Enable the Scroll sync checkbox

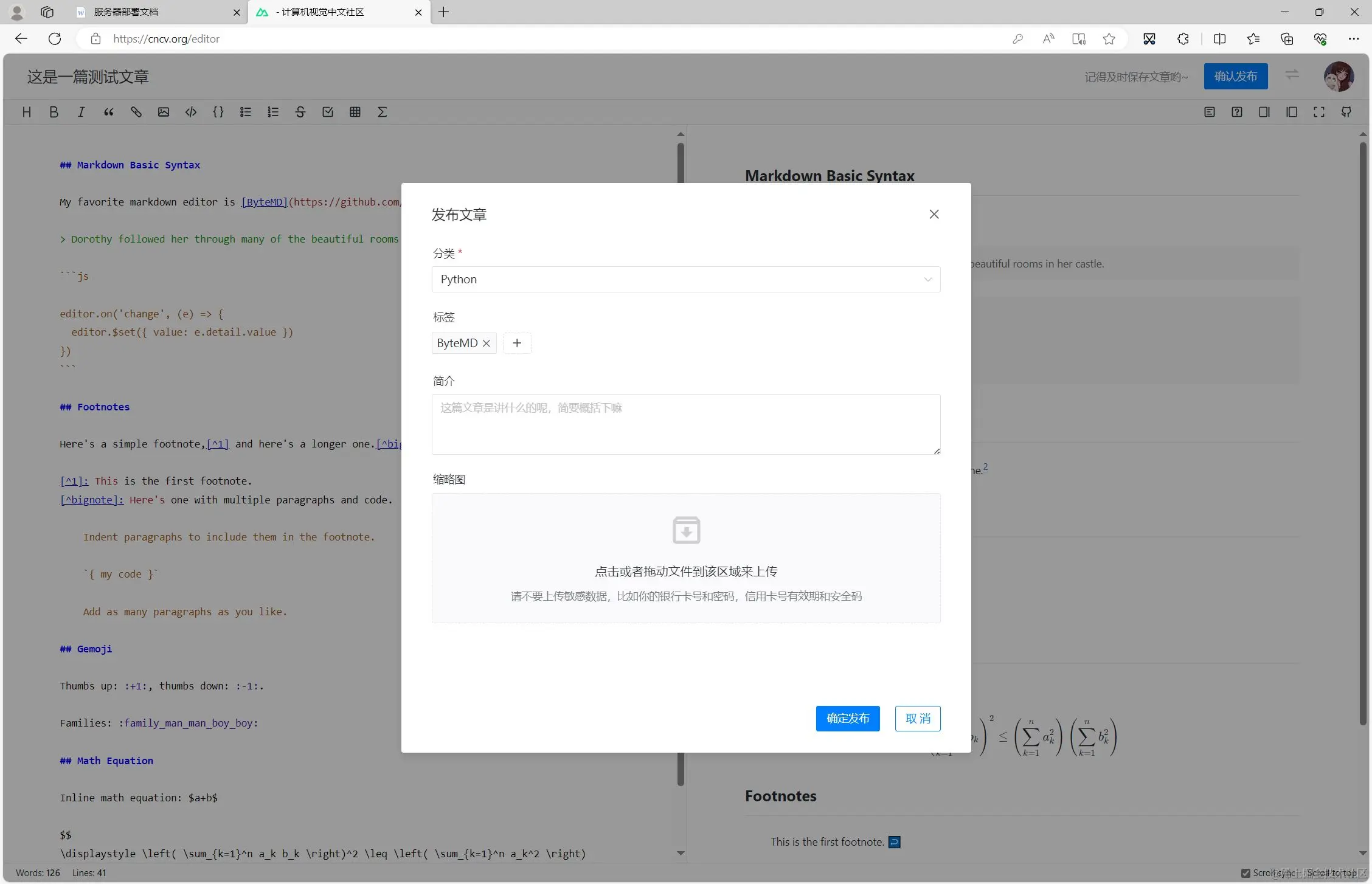[x=1247, y=873]
